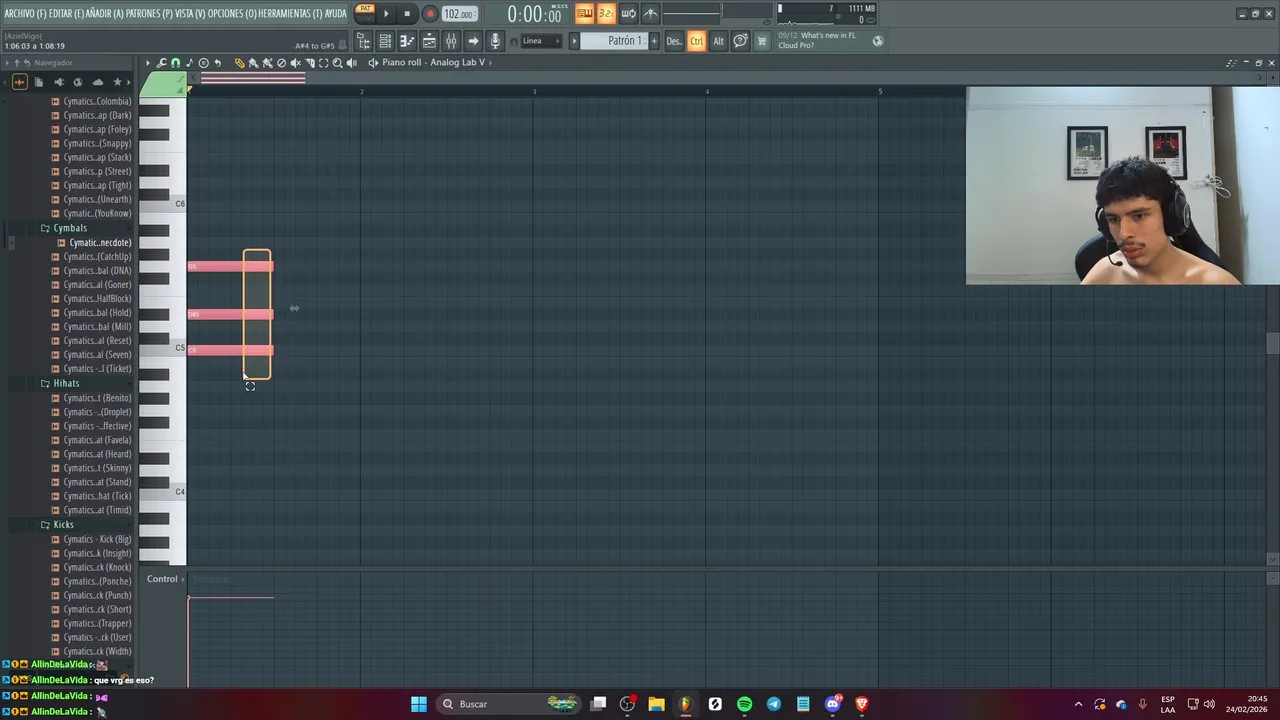Screen dimensions: 1280x720
Task: Toggle the highlighted Ctrl button
Action: (696, 41)
